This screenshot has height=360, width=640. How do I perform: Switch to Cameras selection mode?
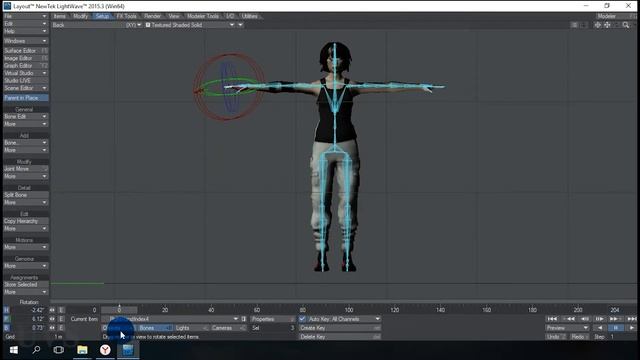(228, 328)
